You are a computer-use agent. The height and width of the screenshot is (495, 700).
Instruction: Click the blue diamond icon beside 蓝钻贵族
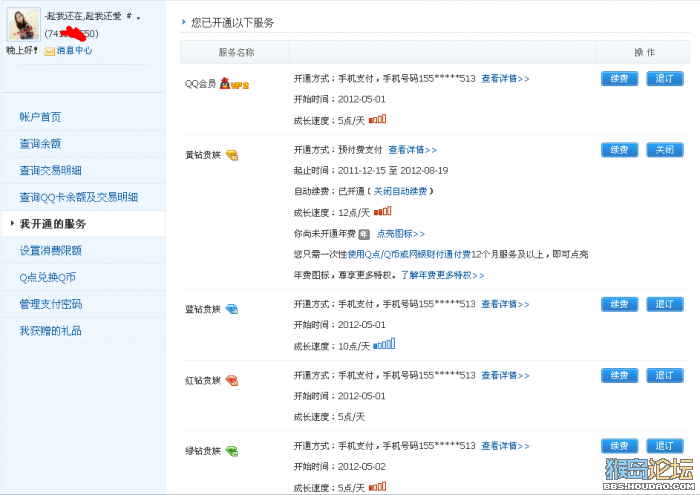coord(232,309)
